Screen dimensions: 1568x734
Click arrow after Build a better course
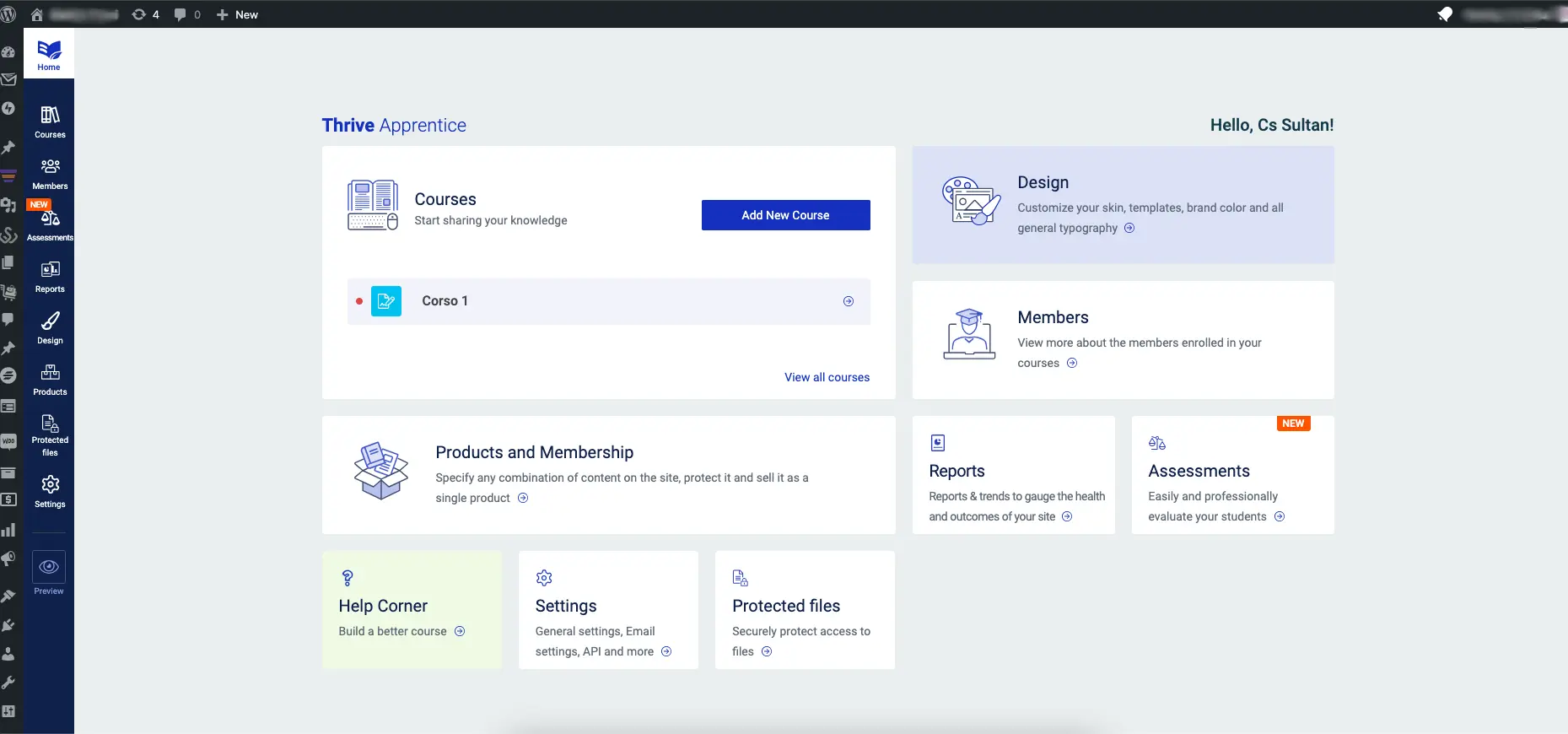[x=460, y=631]
